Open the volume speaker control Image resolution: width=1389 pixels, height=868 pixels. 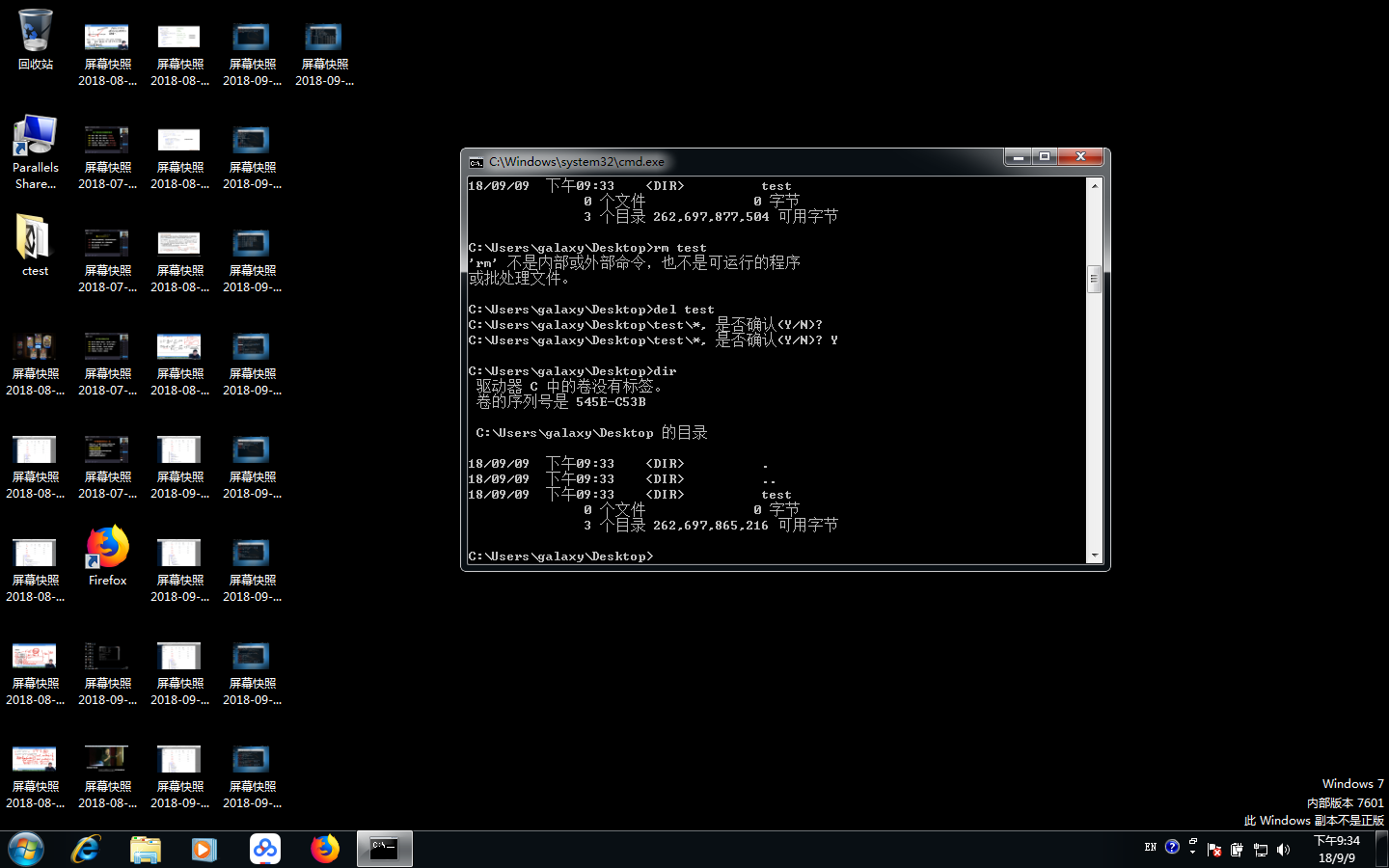pyautogui.click(x=1283, y=850)
